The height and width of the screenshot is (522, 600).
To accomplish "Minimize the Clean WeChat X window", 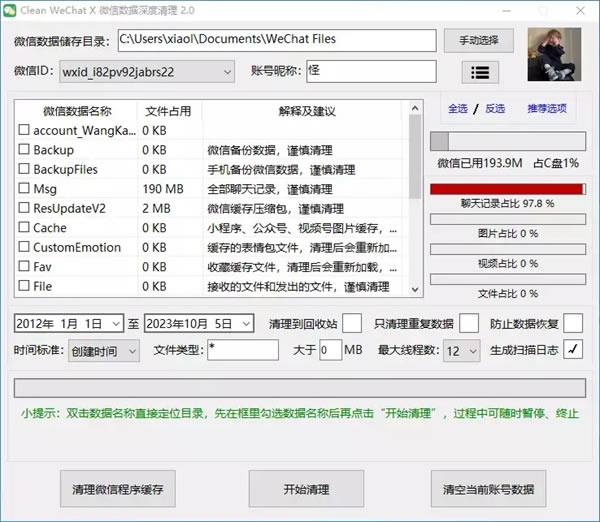I will tap(506, 11).
